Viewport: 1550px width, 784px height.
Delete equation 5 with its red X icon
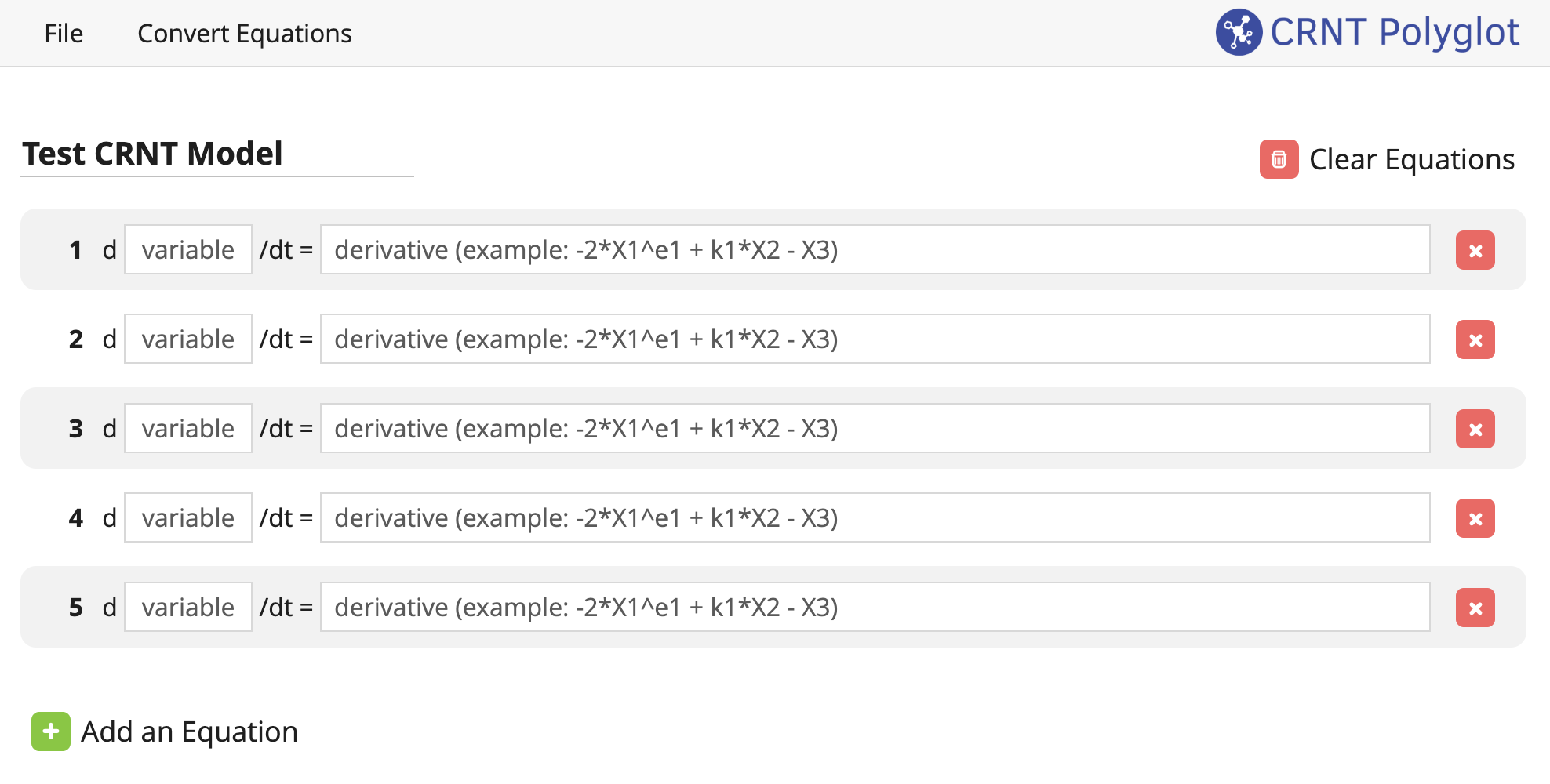(1475, 607)
